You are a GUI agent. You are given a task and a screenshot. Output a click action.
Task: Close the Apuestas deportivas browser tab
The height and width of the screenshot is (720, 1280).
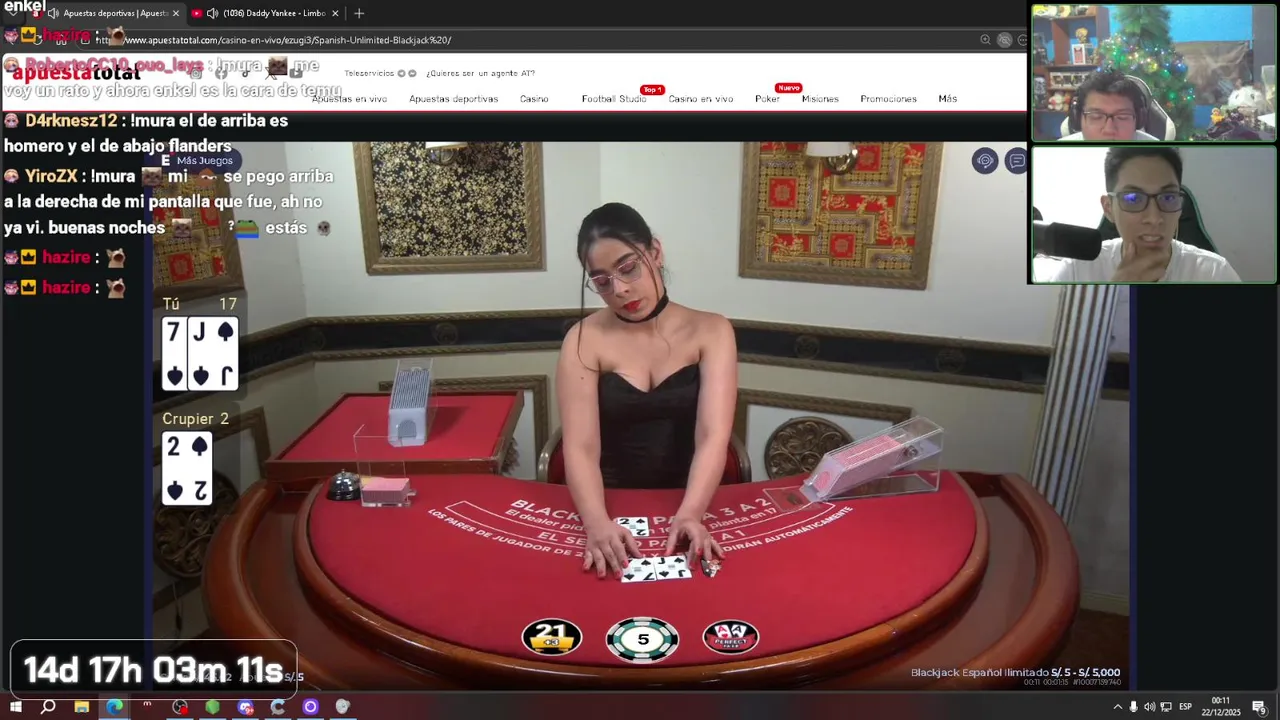click(x=176, y=13)
